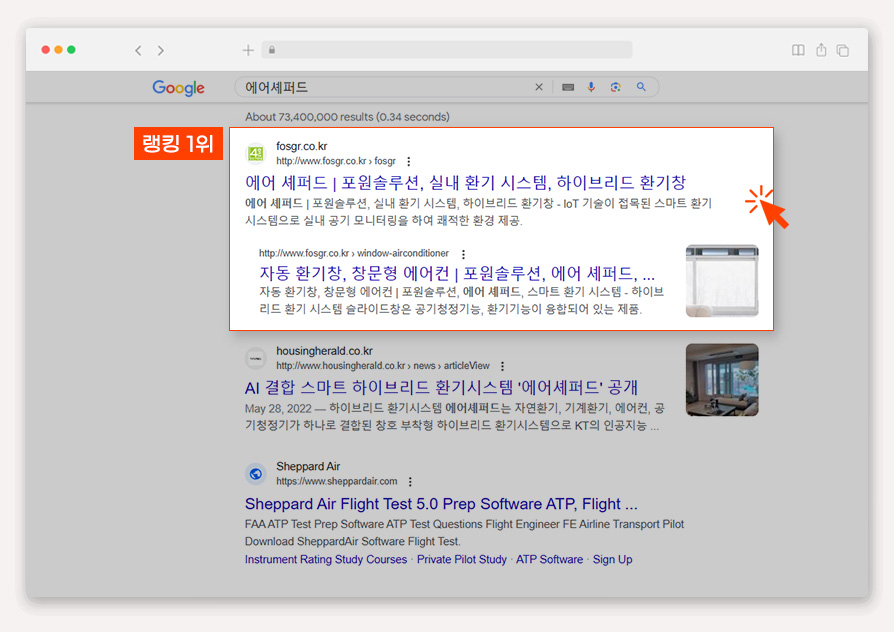Open 'Instrument Rating Study Courses' sitelink

point(326,560)
